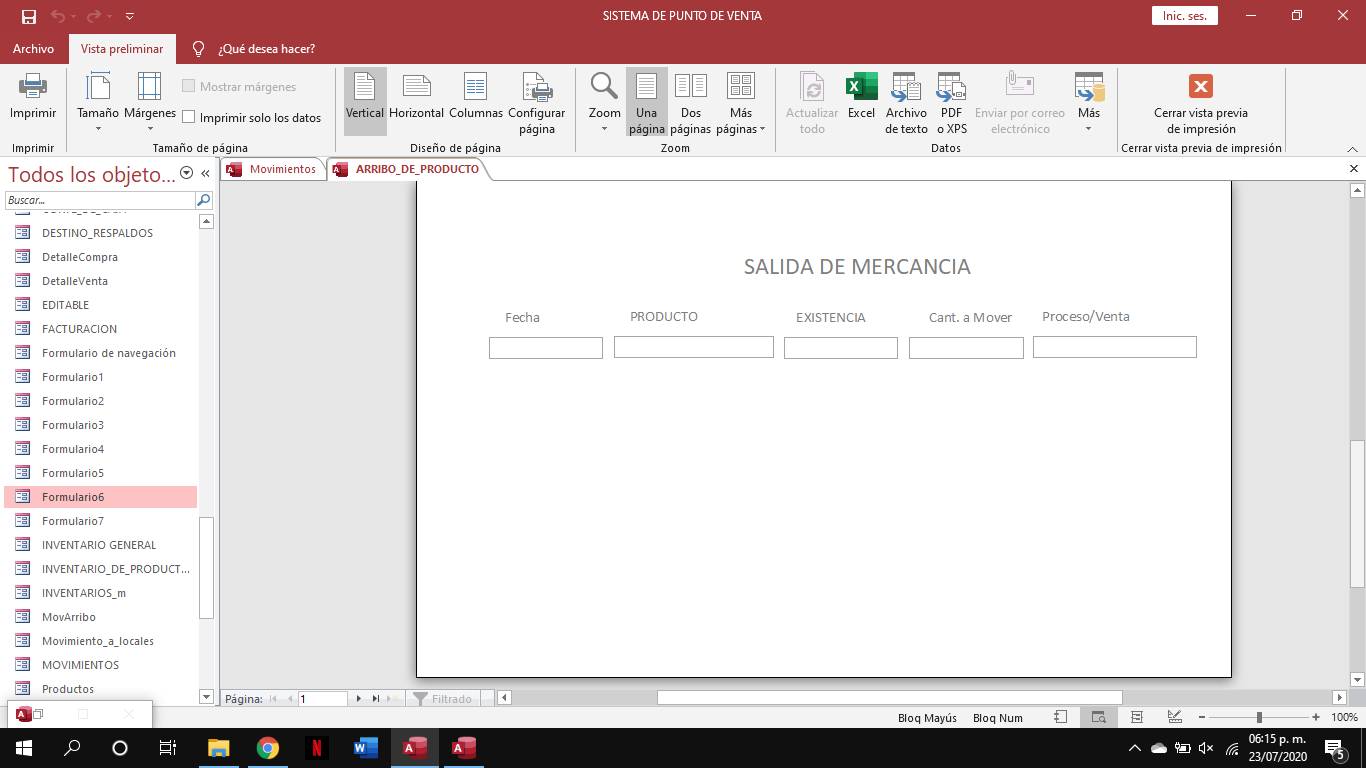
Task: Open Configurar página dialog
Action: pyautogui.click(x=536, y=100)
